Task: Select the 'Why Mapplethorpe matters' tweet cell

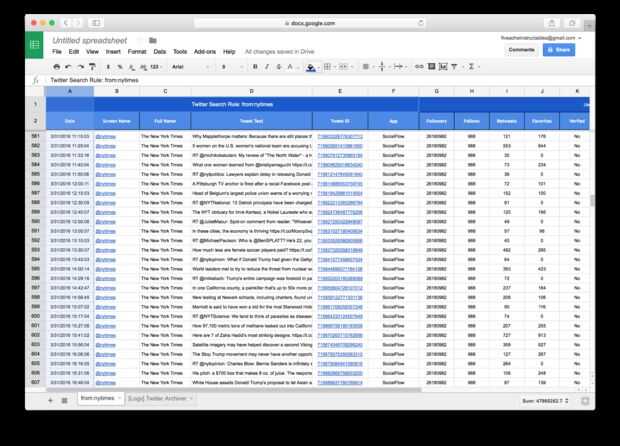Action: (251, 136)
